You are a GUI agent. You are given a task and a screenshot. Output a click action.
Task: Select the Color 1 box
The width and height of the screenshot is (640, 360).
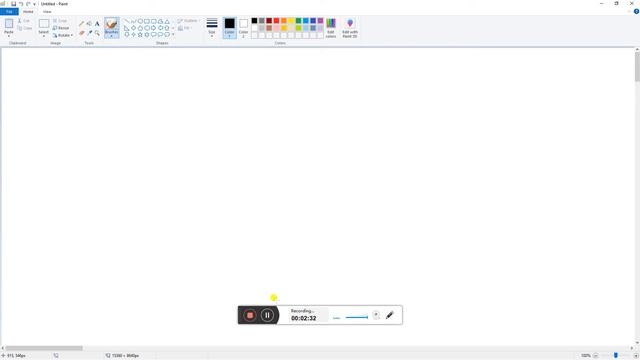[229, 28]
